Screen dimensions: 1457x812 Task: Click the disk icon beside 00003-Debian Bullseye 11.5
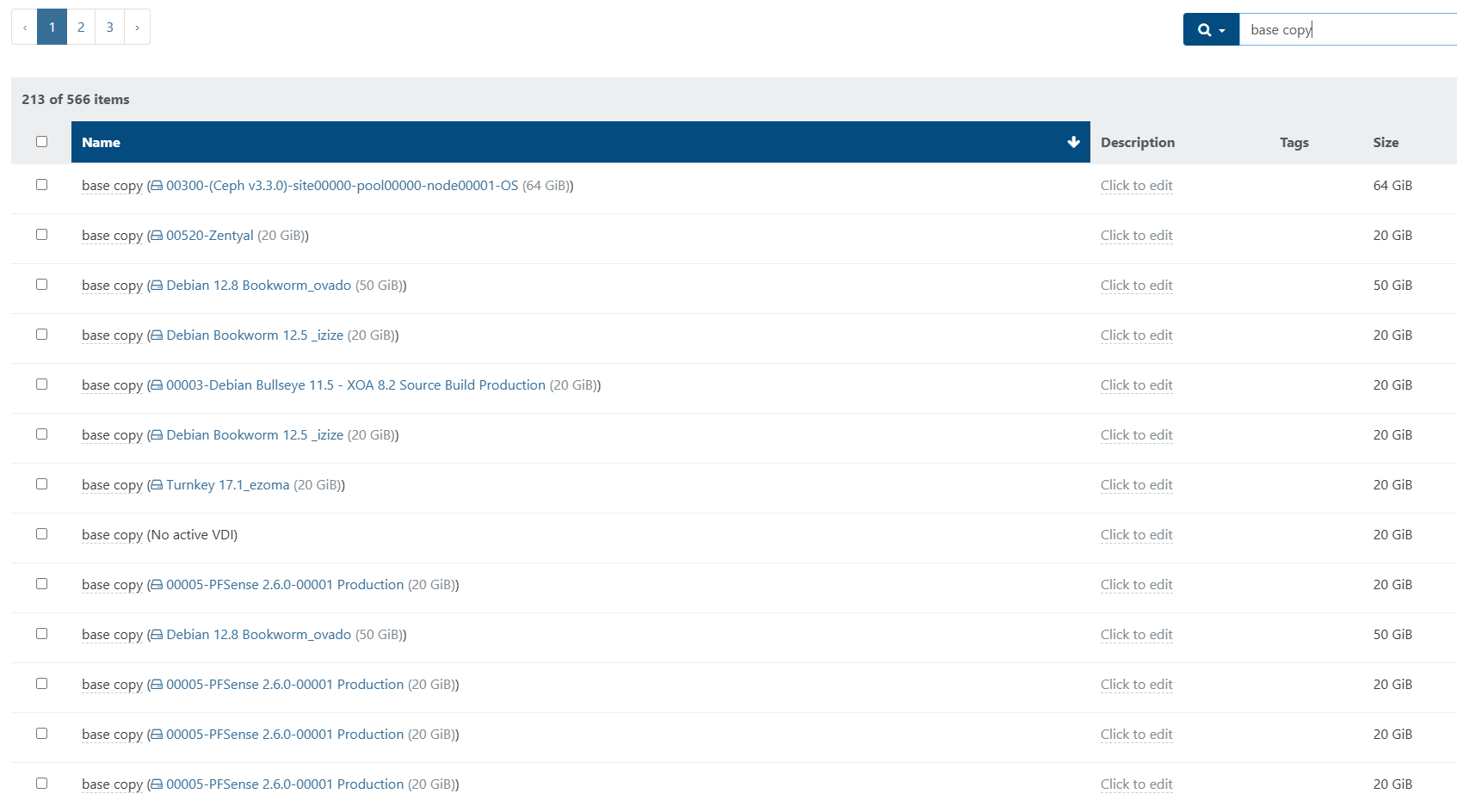pos(157,385)
